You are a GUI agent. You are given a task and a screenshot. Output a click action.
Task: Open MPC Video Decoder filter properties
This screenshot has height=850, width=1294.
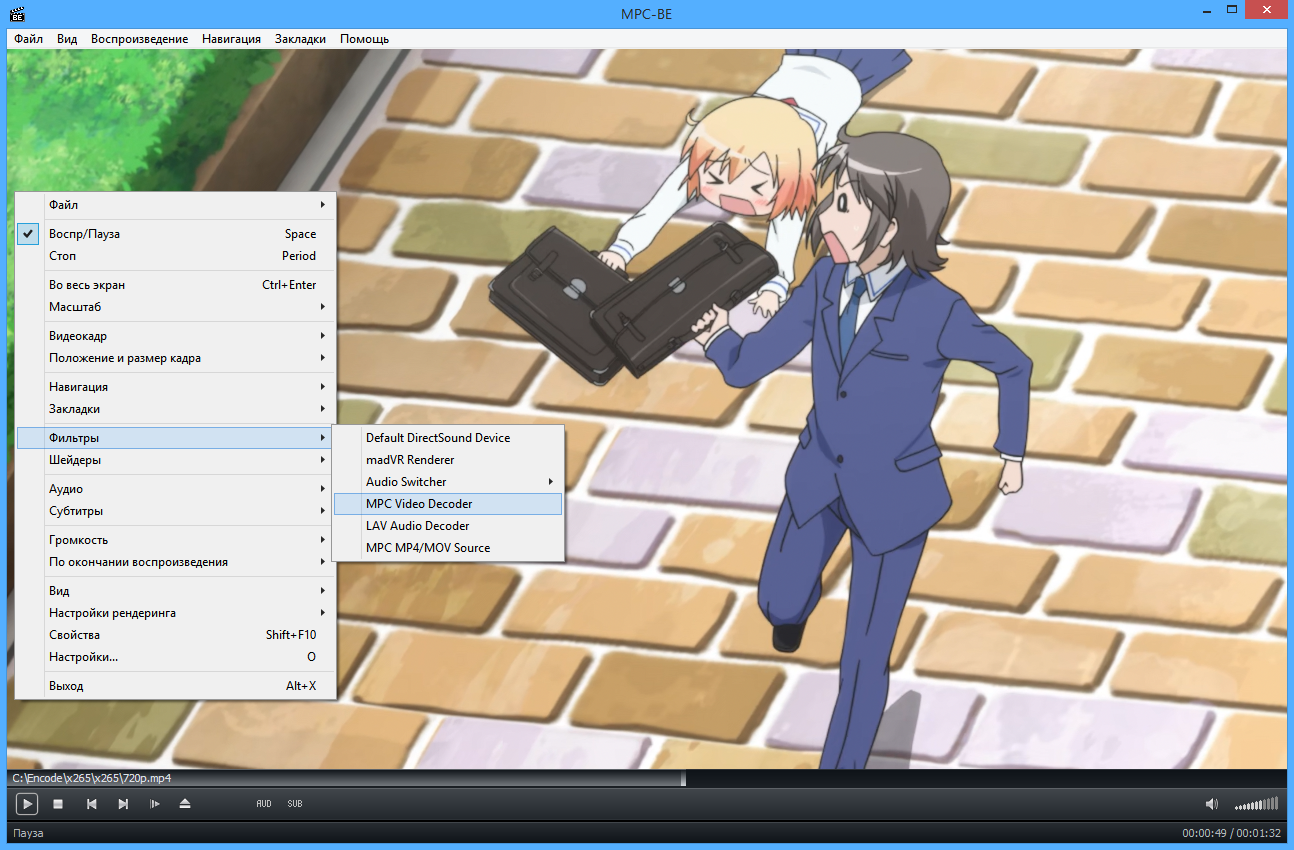tap(448, 504)
